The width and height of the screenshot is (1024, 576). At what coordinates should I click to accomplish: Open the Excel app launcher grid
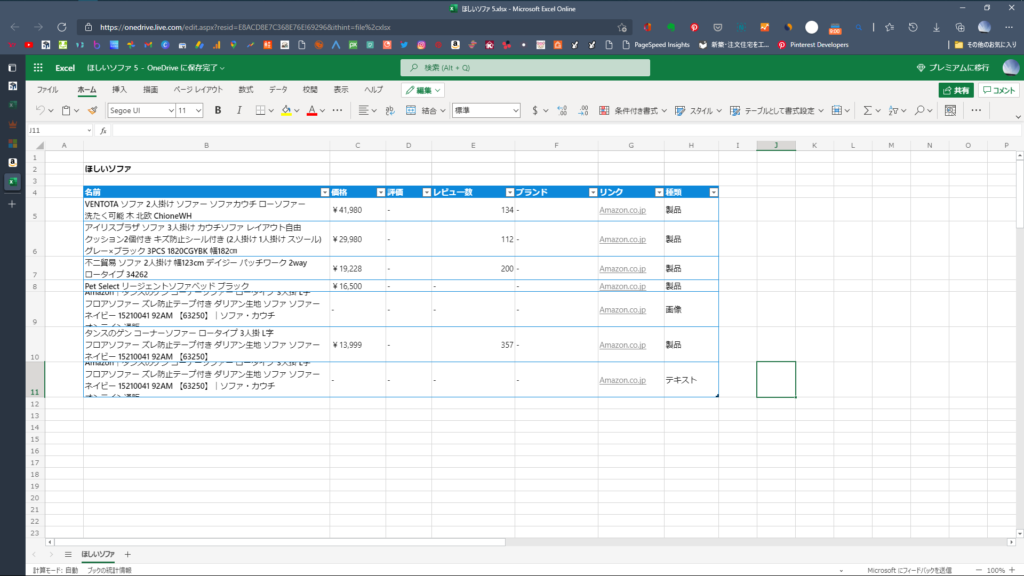[x=38, y=67]
